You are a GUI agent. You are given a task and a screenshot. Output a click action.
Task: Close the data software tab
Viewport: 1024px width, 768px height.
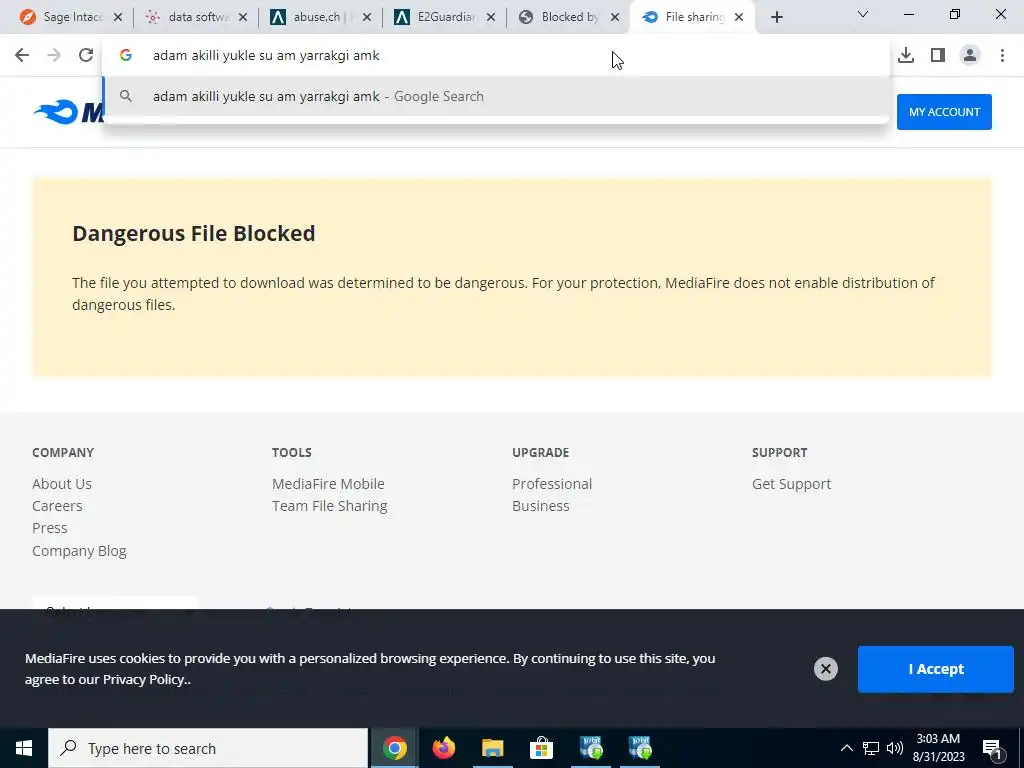click(x=242, y=18)
